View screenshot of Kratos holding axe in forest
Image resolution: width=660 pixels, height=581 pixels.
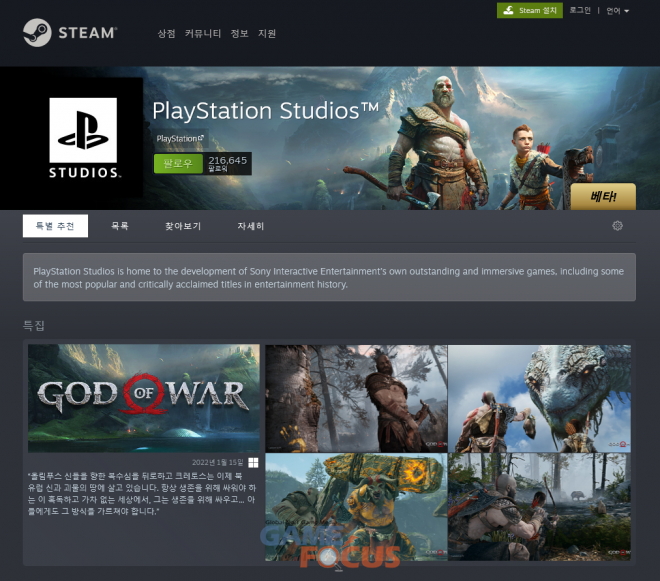(356, 399)
